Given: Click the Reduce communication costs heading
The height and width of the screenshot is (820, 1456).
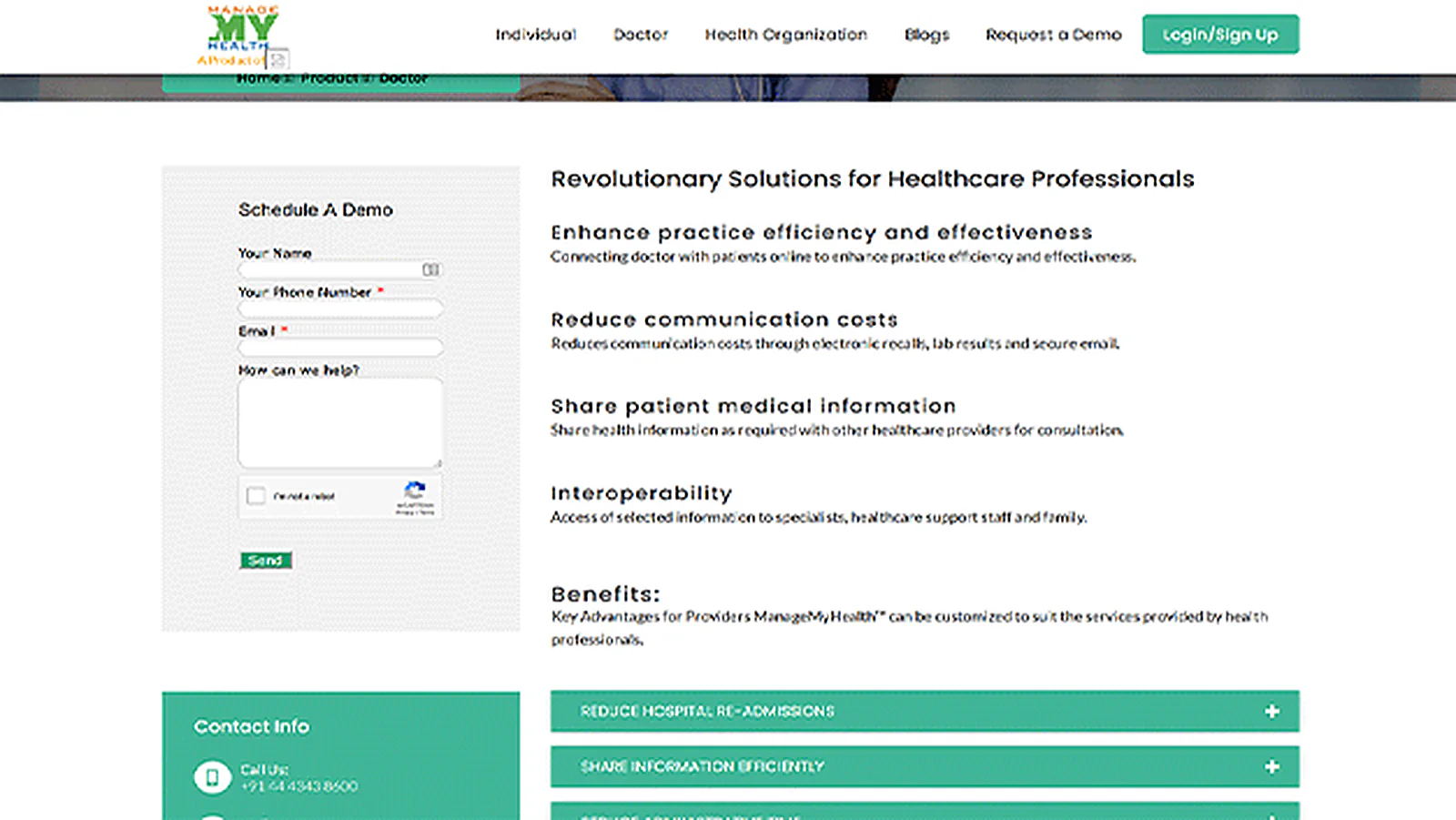Looking at the screenshot, I should (x=724, y=319).
